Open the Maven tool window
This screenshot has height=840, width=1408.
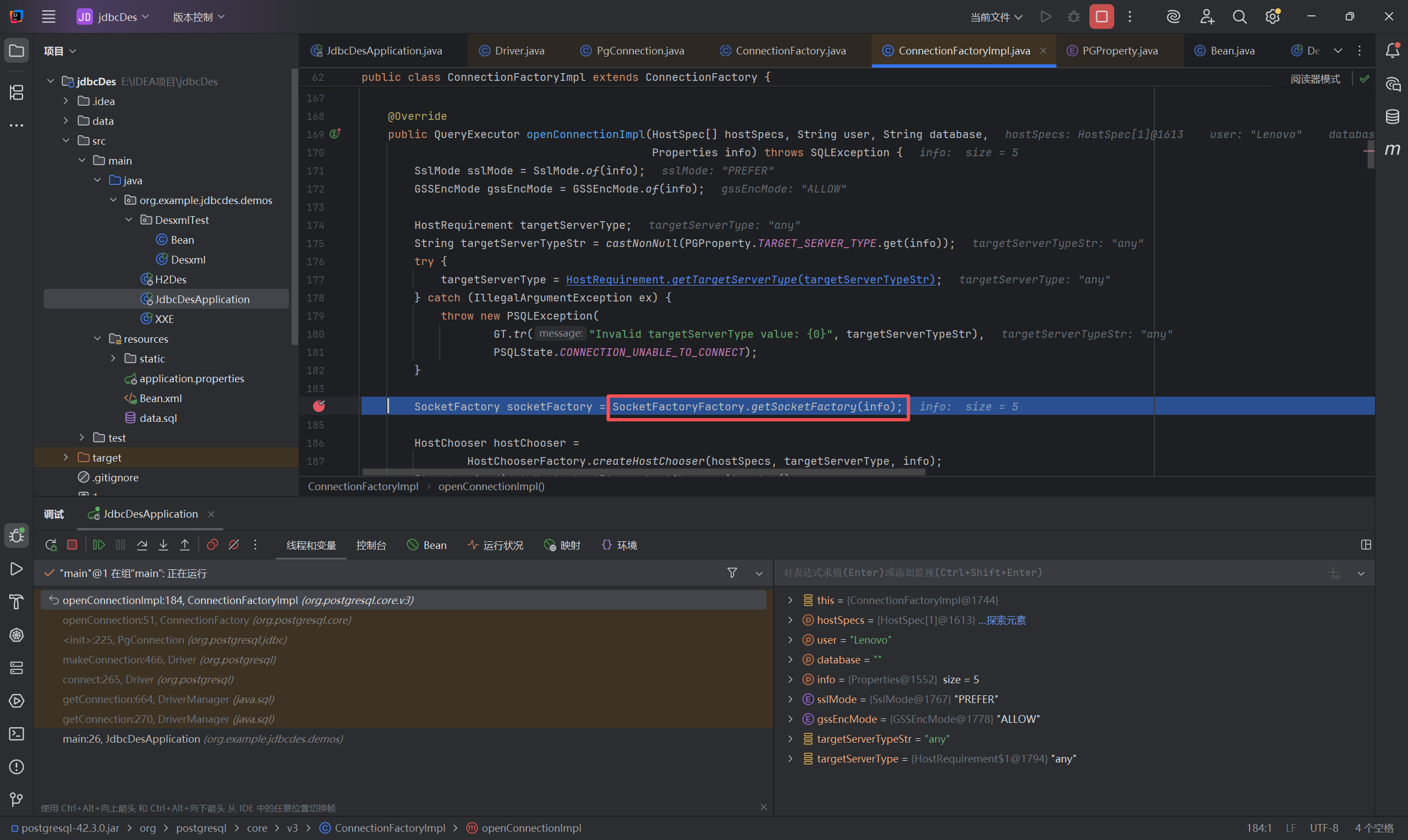tap(1392, 150)
